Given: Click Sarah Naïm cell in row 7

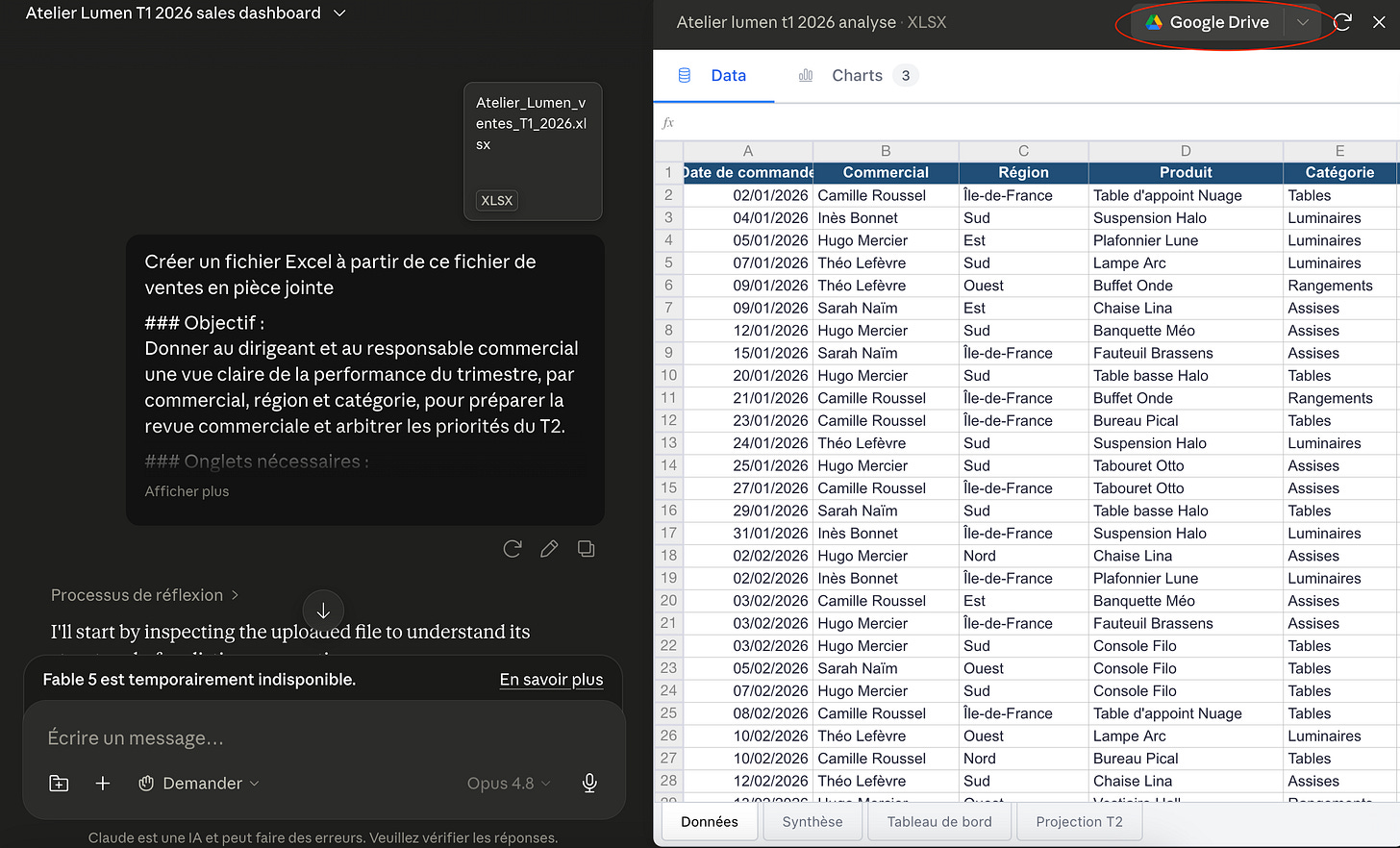Looking at the screenshot, I should pyautogui.click(x=886, y=309).
